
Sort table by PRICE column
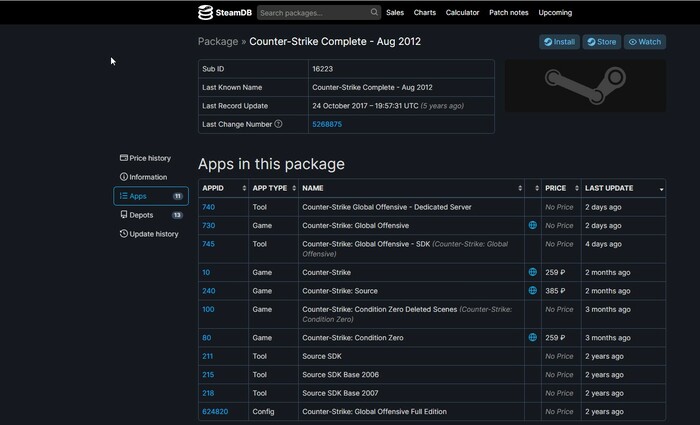561,188
